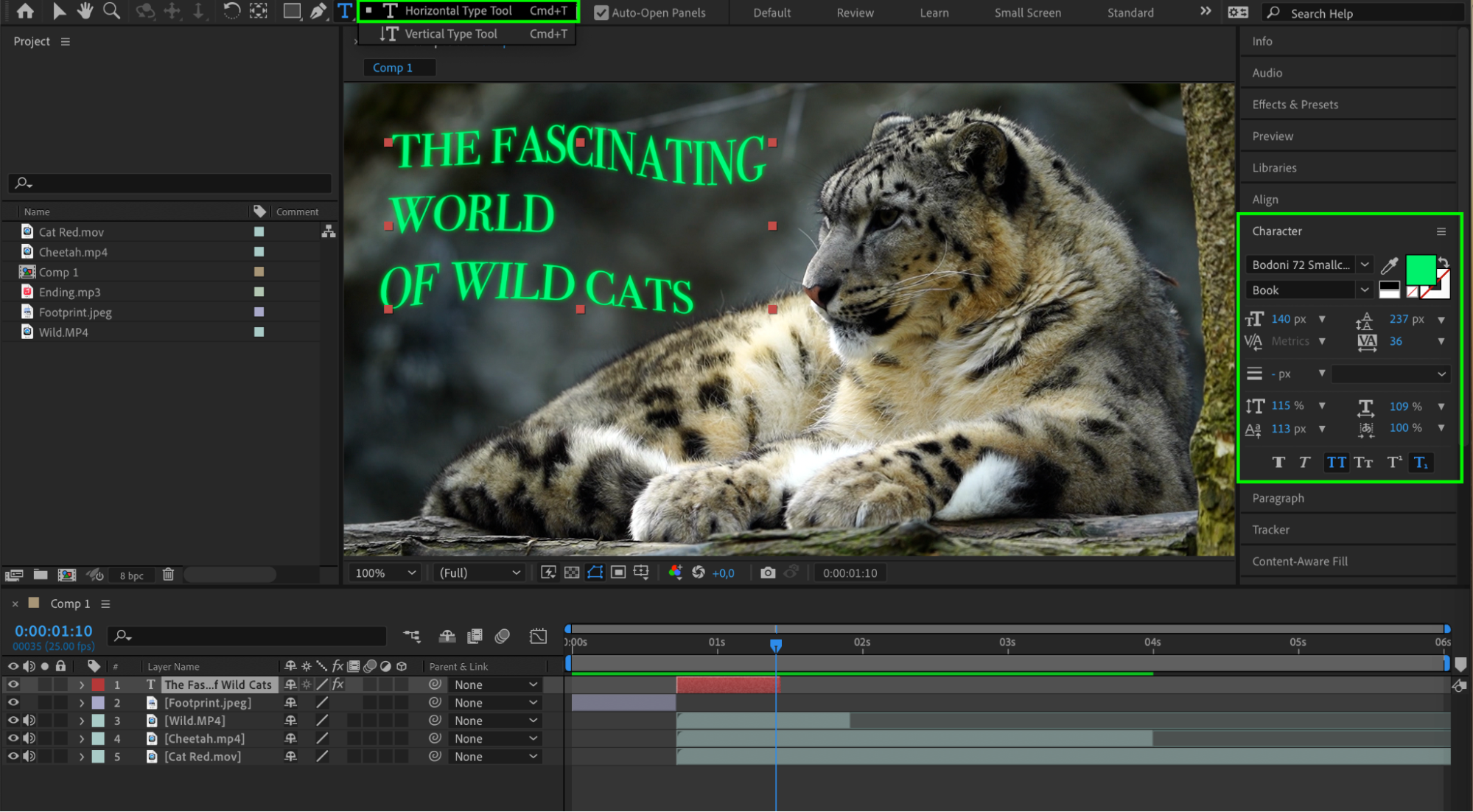This screenshot has height=812, width=1473.
Task: Open the 100% magnification dropdown
Action: (x=386, y=573)
